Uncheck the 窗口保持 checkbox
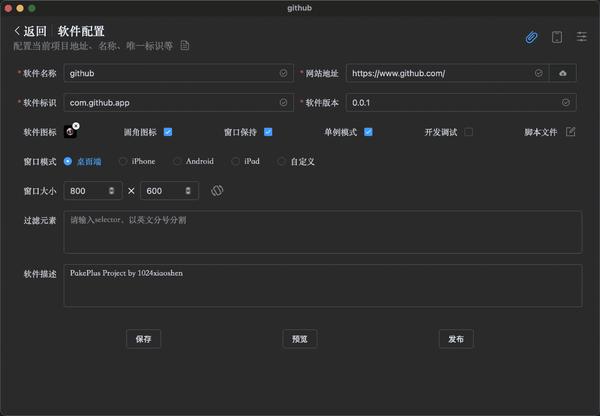 click(x=268, y=132)
